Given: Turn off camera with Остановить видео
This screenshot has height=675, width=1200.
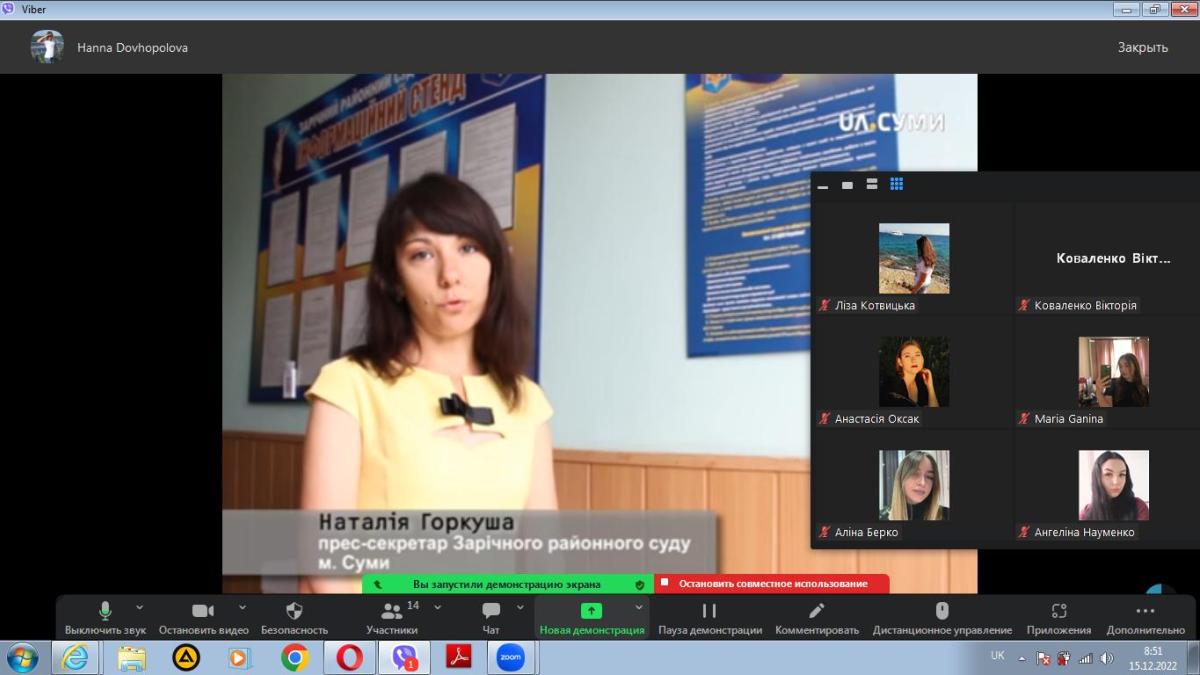Looking at the screenshot, I should tap(203, 611).
